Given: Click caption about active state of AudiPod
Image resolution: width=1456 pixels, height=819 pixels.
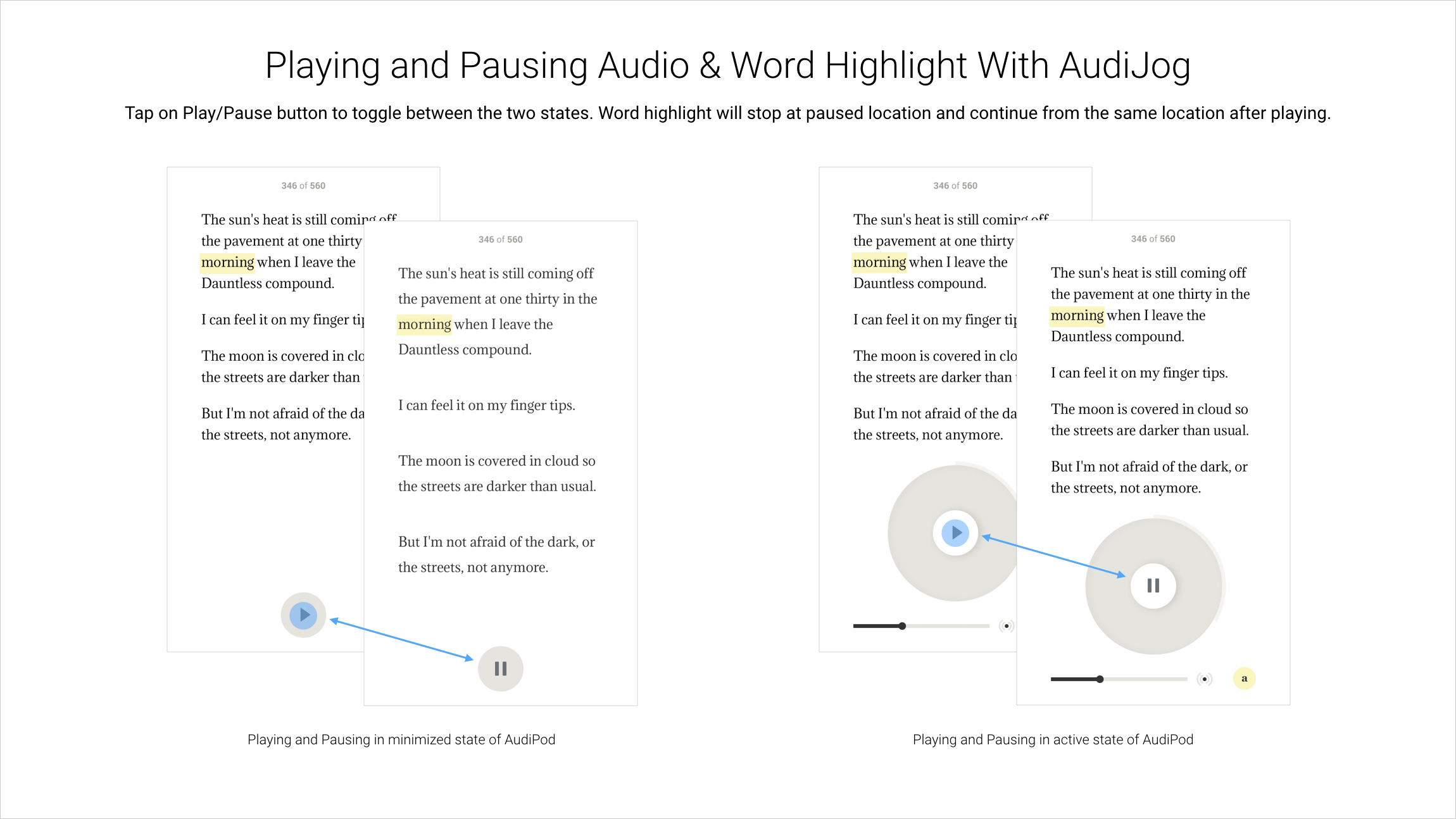Looking at the screenshot, I should pos(1053,739).
